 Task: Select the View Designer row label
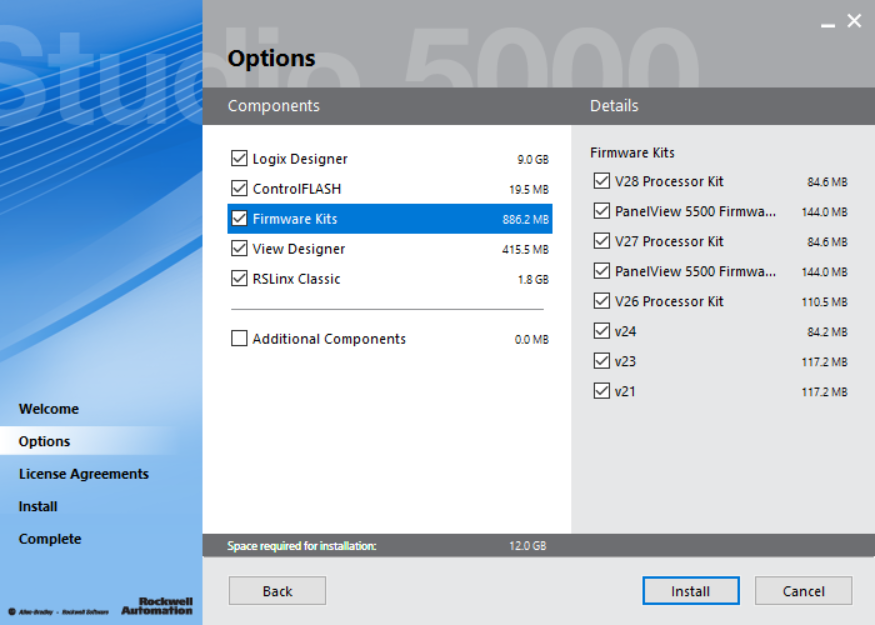(299, 249)
